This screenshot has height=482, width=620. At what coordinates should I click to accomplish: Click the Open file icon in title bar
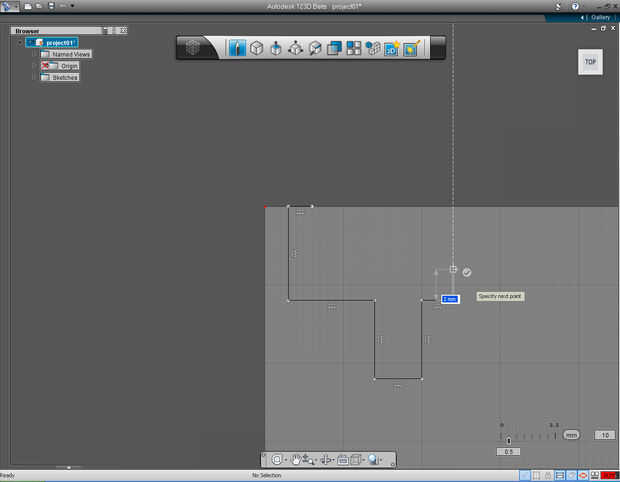[x=39, y=6]
